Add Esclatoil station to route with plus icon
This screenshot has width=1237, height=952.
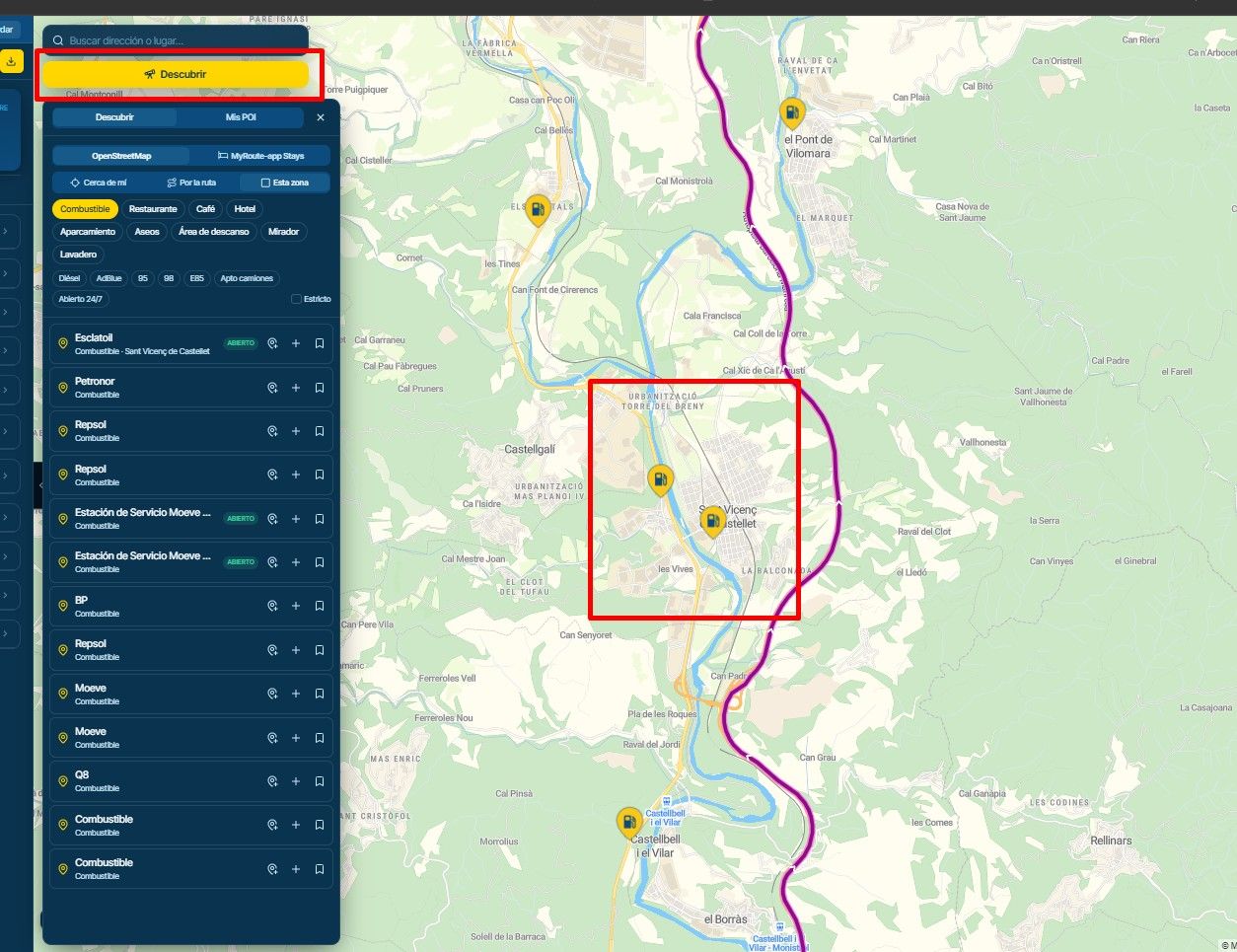(296, 343)
